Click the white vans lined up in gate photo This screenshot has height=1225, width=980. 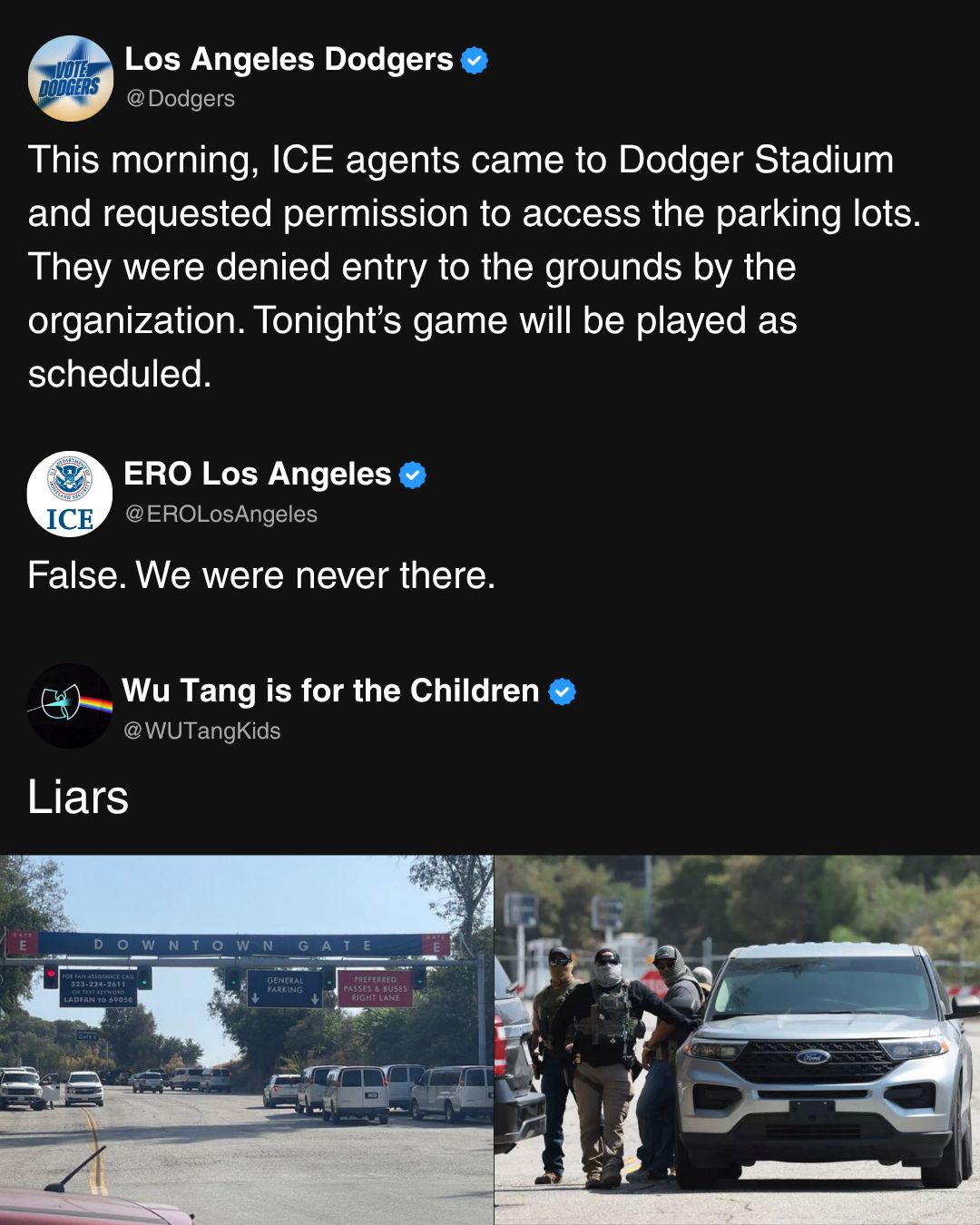point(378,1093)
